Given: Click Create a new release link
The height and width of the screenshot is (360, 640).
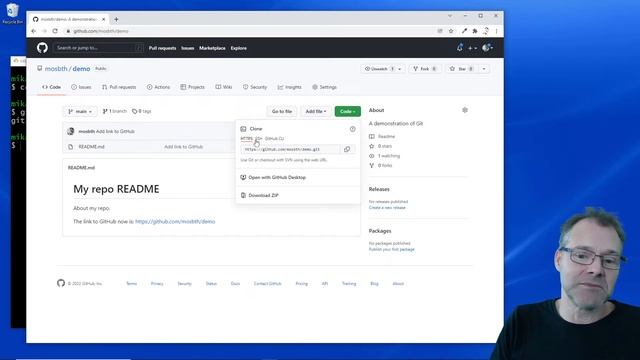Looking at the screenshot, I should 387,207.
